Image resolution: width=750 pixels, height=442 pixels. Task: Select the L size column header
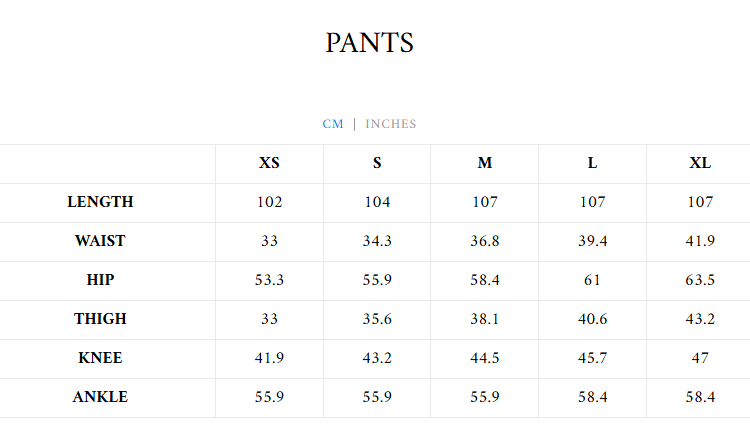592,163
